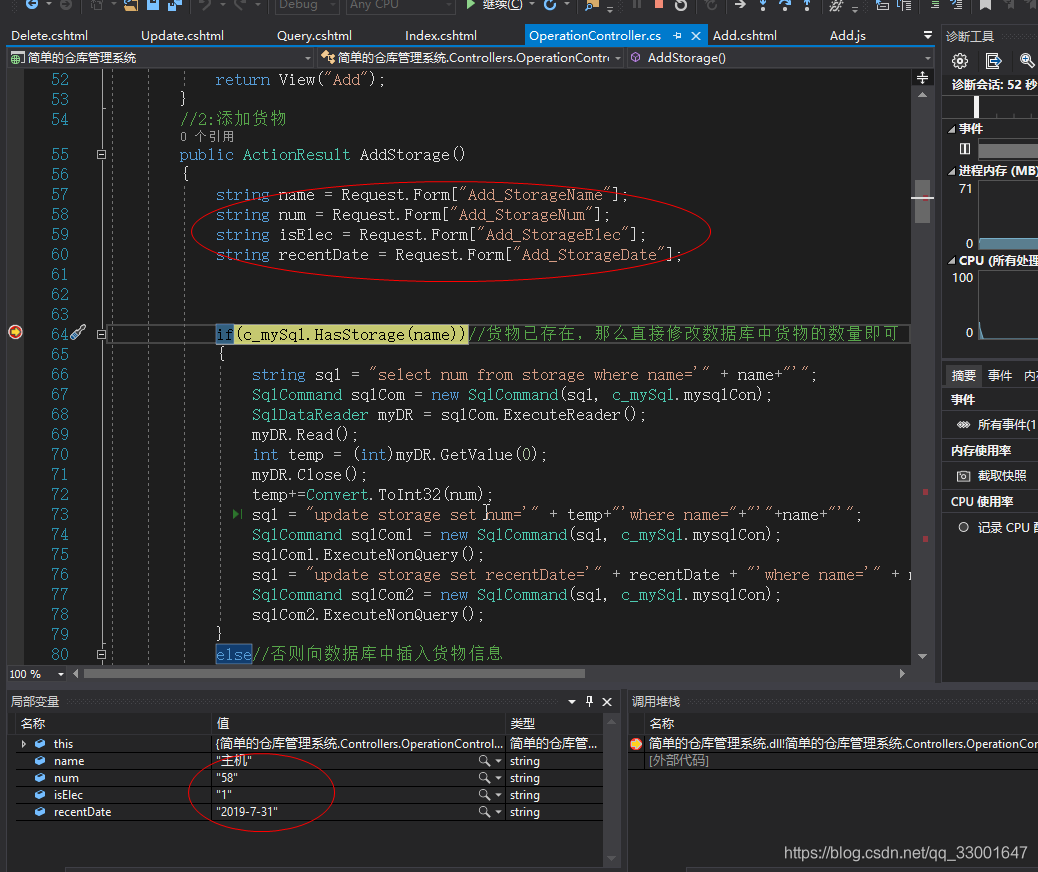This screenshot has height=872, width=1038.
Task: Open text visualizer for num variable
Action: pyautogui.click(x=485, y=778)
